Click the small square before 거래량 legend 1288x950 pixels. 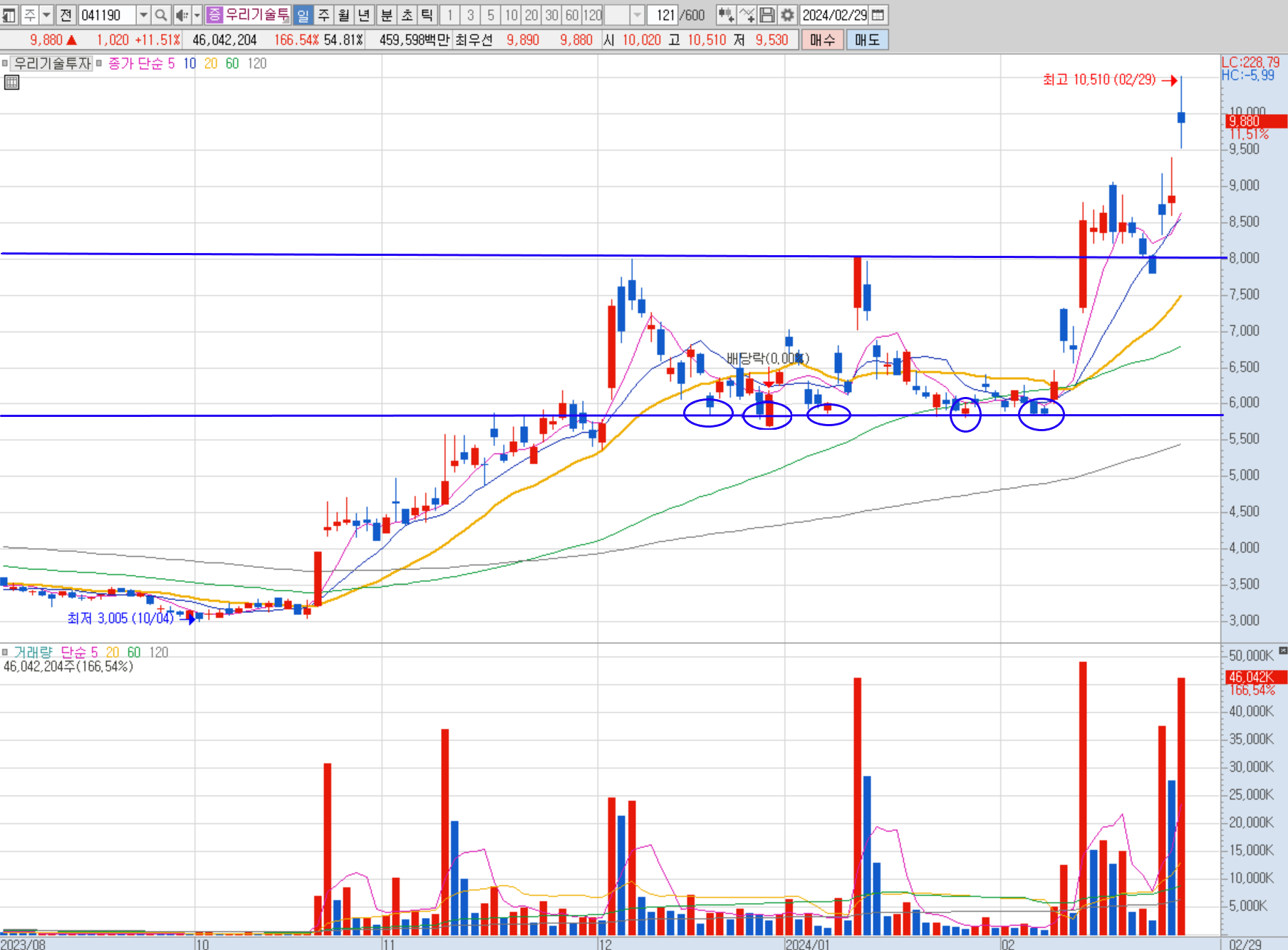click(x=5, y=652)
